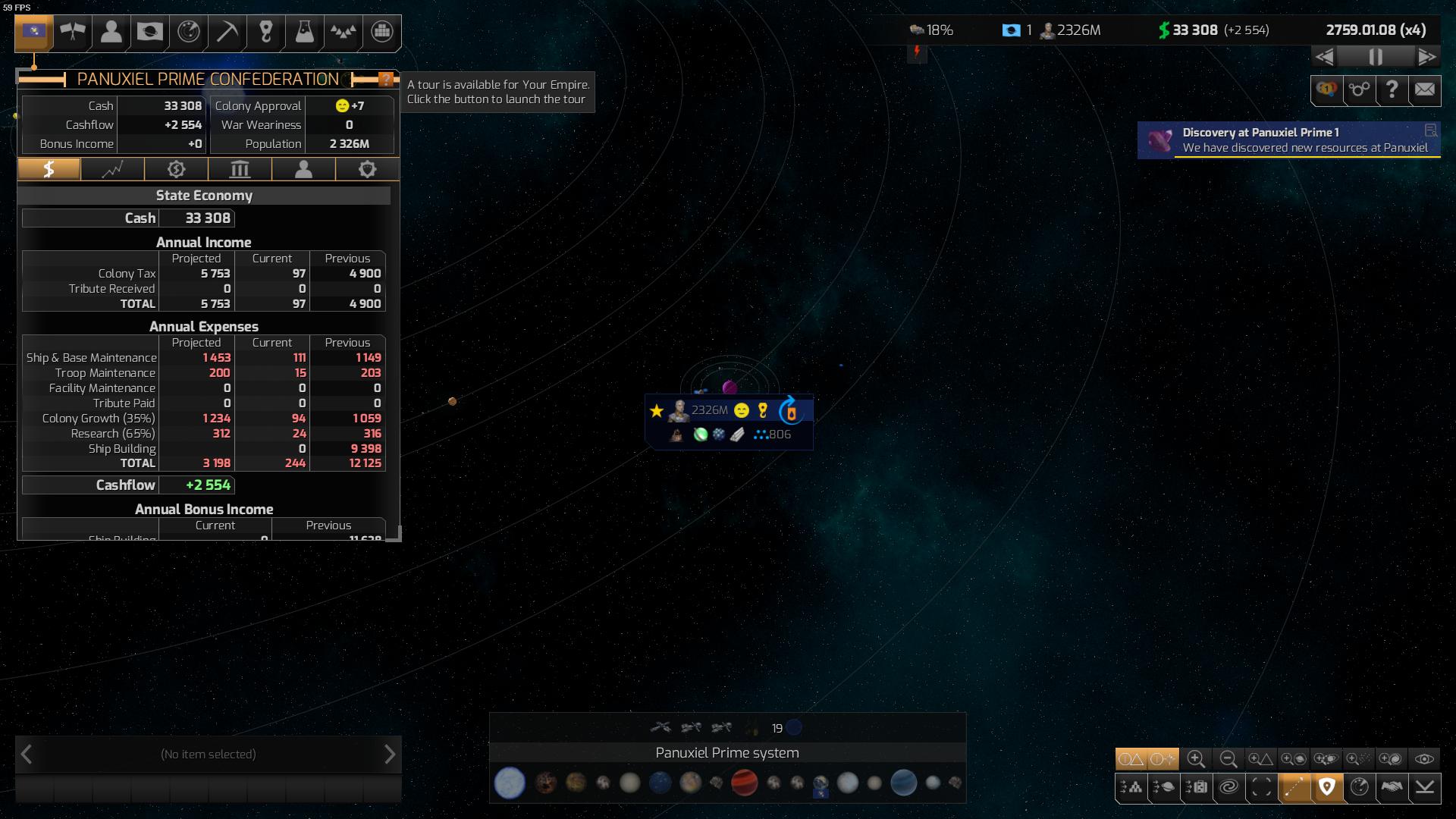
Task: Launch the empire tour button
Action: [385, 79]
